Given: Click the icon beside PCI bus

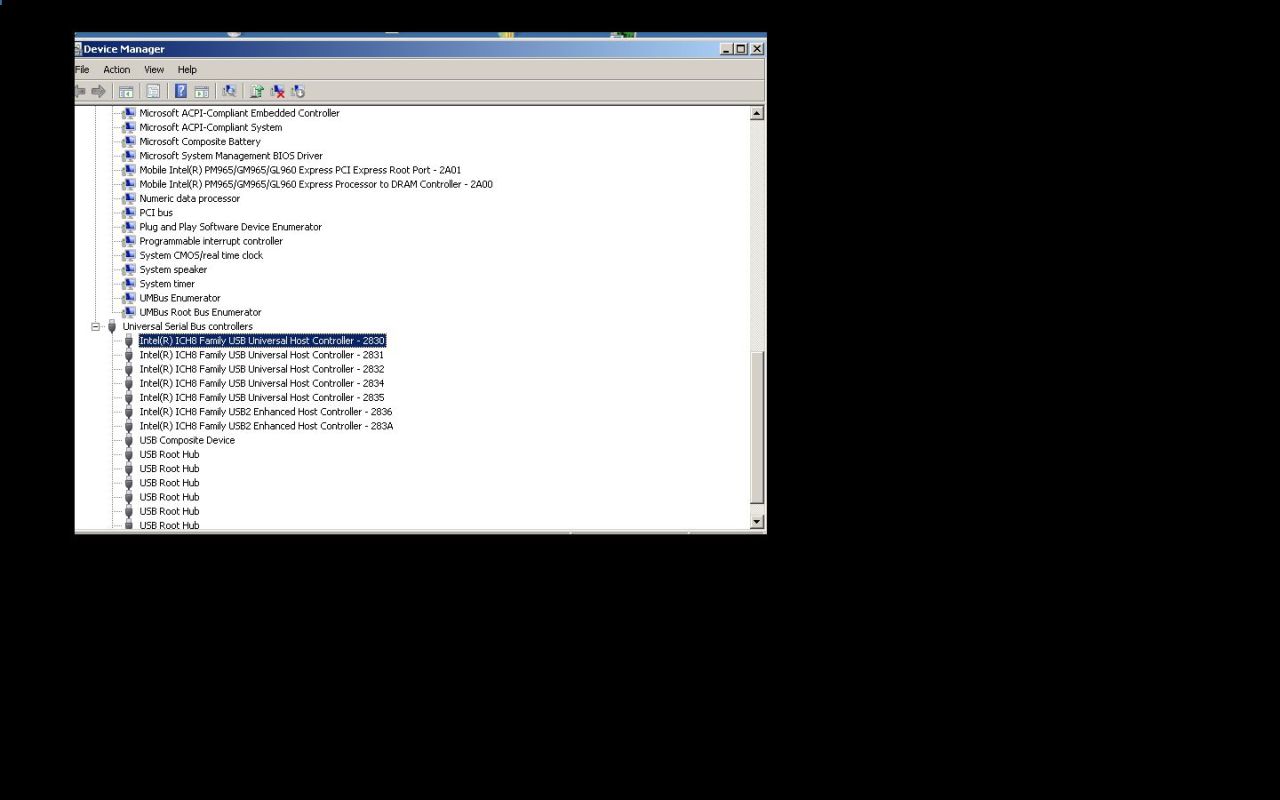Looking at the screenshot, I should click(x=128, y=213).
